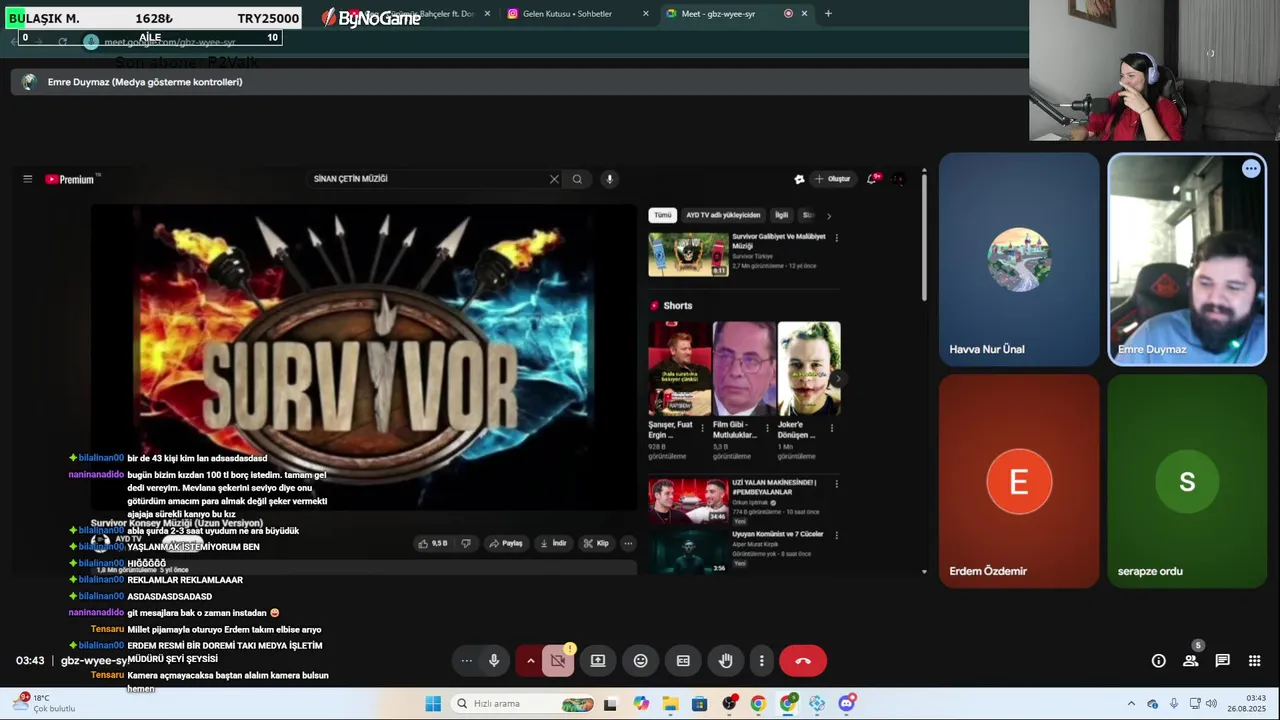1280x720 pixels.
Task: Open YouTube notifications bell
Action: point(872,179)
